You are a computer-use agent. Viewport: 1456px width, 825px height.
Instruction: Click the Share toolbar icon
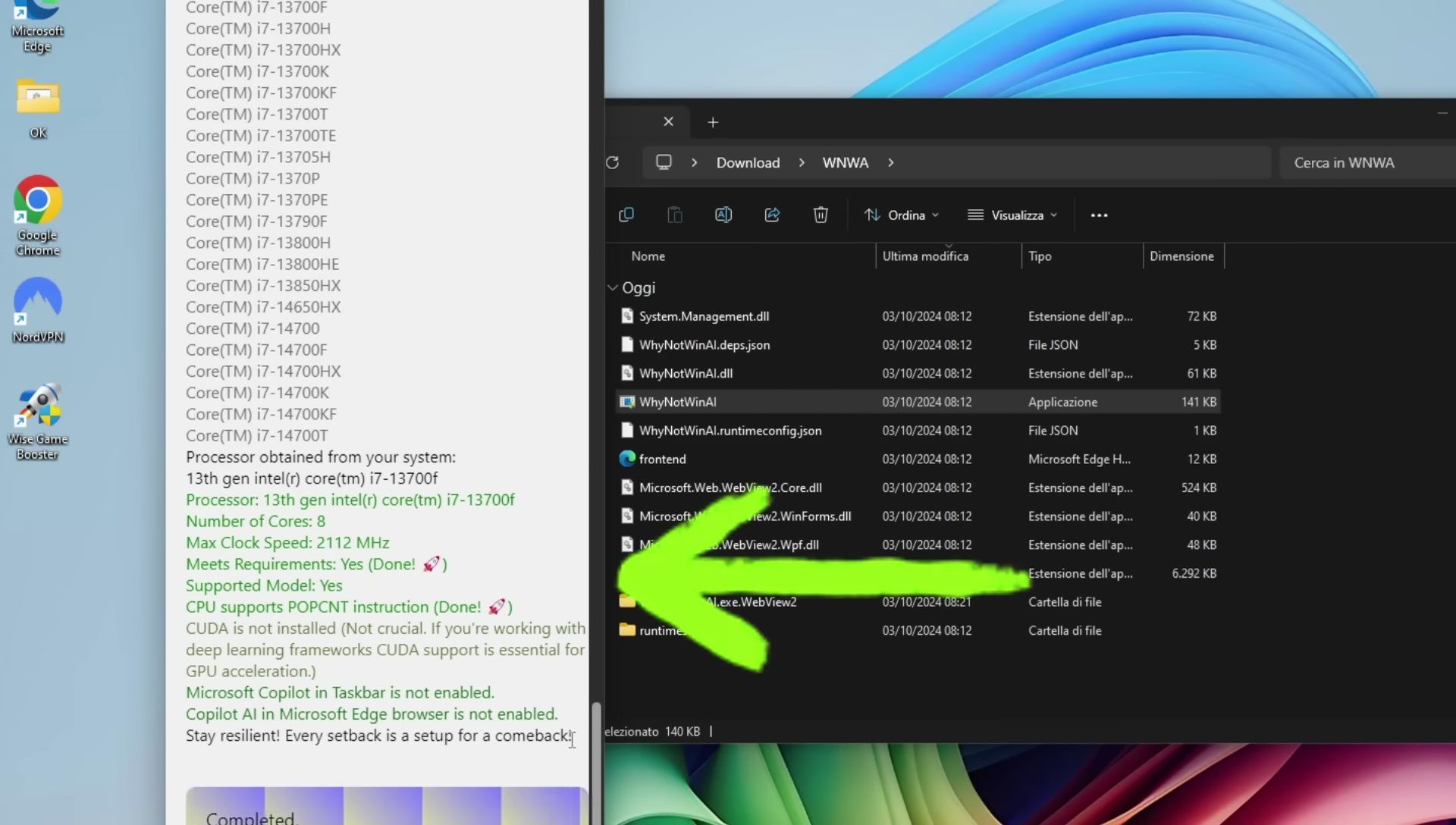tap(772, 215)
